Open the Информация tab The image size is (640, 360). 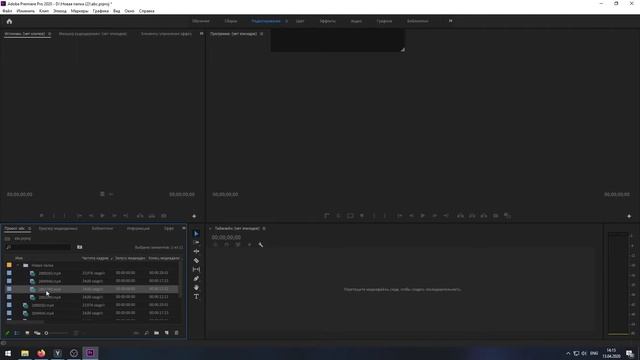[x=138, y=229]
